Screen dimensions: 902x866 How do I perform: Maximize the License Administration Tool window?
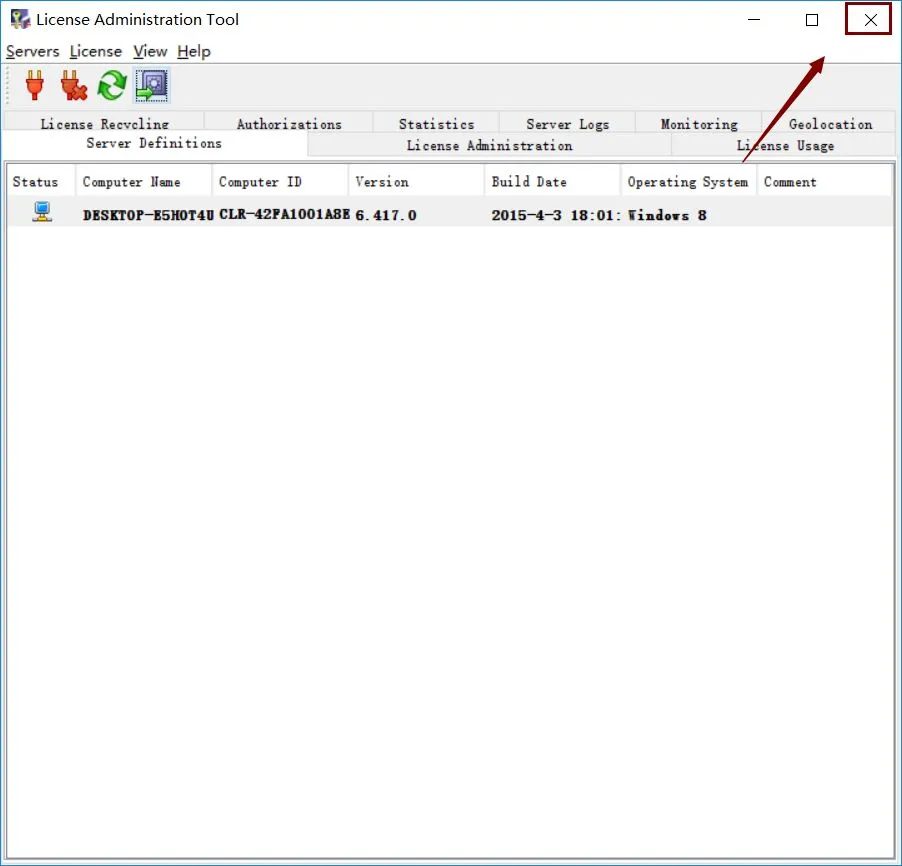pos(812,20)
